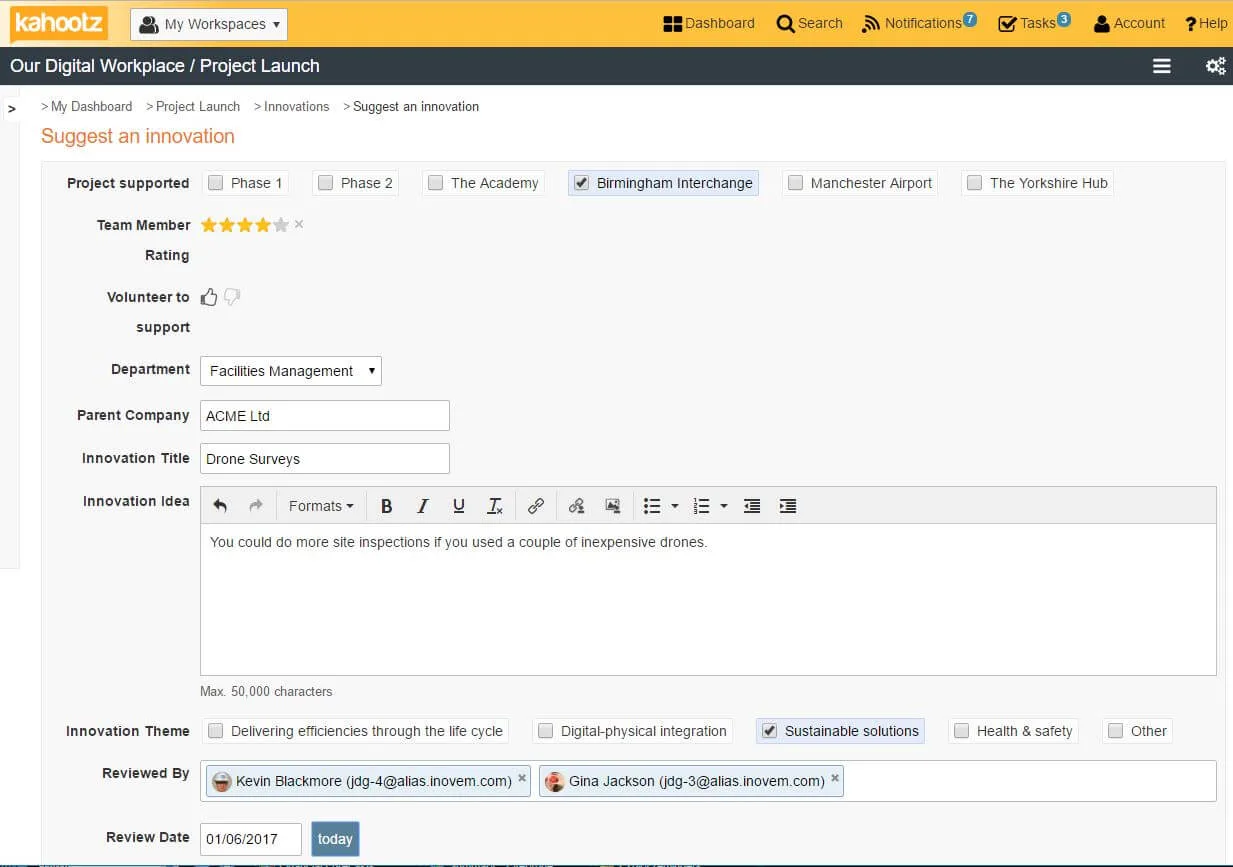1233x867 pixels.
Task: Click the Kahootz logo
Action: click(x=59, y=23)
